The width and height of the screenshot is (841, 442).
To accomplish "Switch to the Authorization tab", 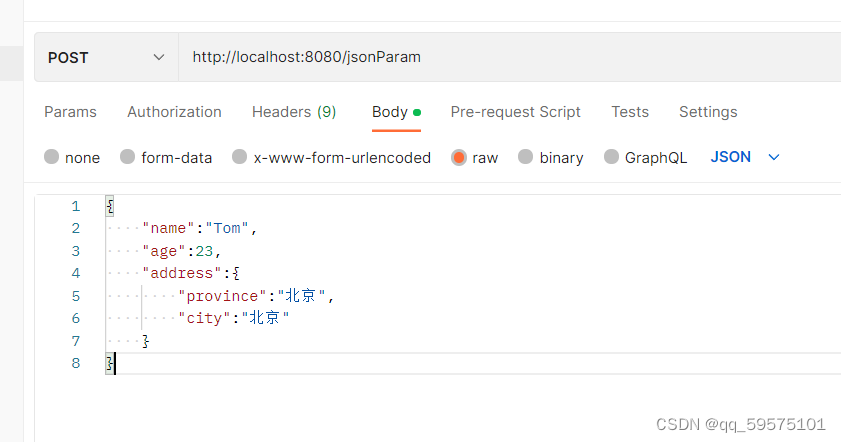I will coord(174,112).
